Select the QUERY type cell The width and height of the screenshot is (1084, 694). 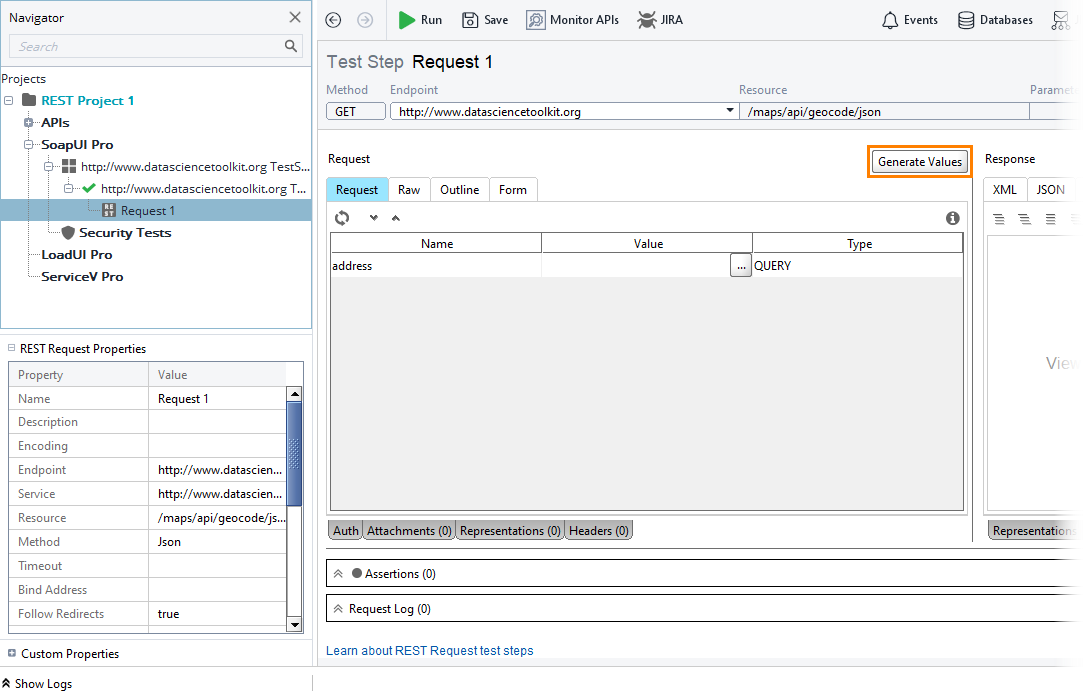pyautogui.click(x=857, y=265)
